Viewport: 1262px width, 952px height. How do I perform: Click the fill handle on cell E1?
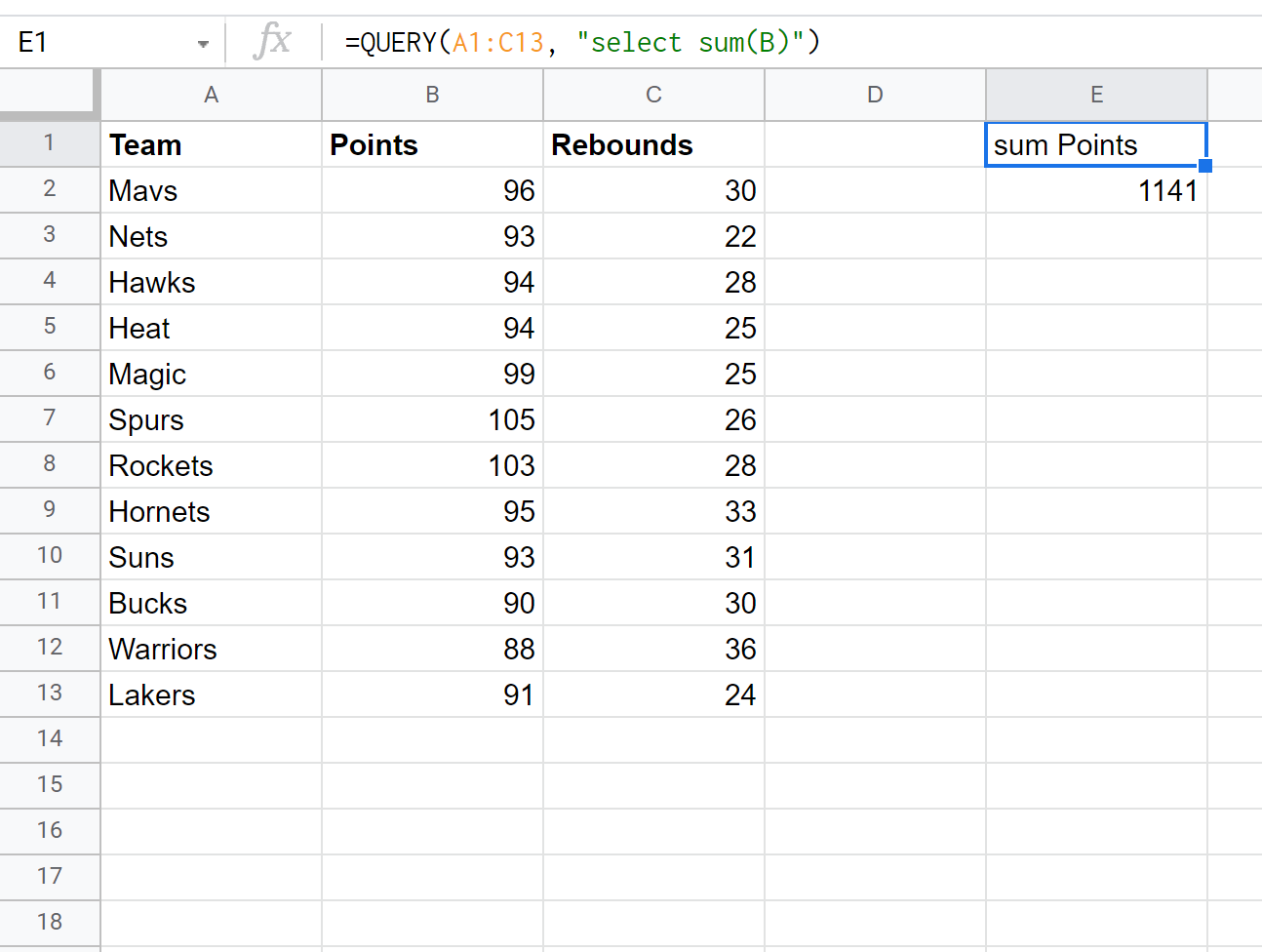tap(1205, 166)
